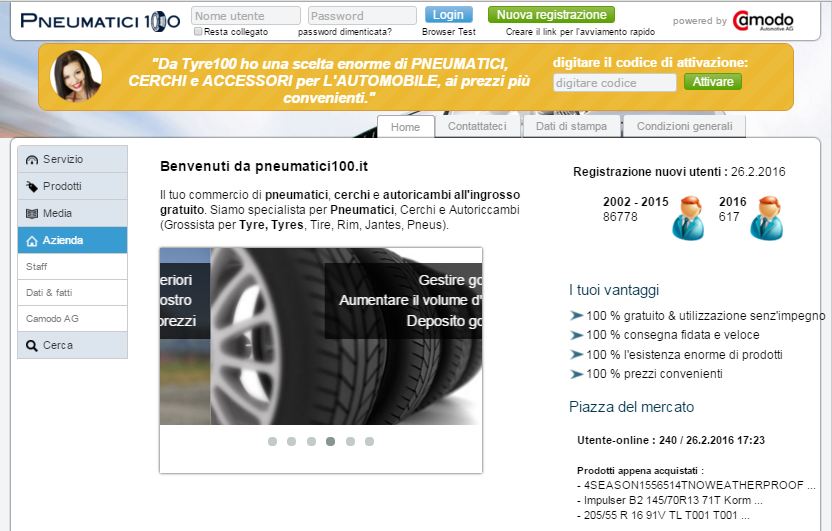Open the Contattateci tab

click(x=477, y=126)
